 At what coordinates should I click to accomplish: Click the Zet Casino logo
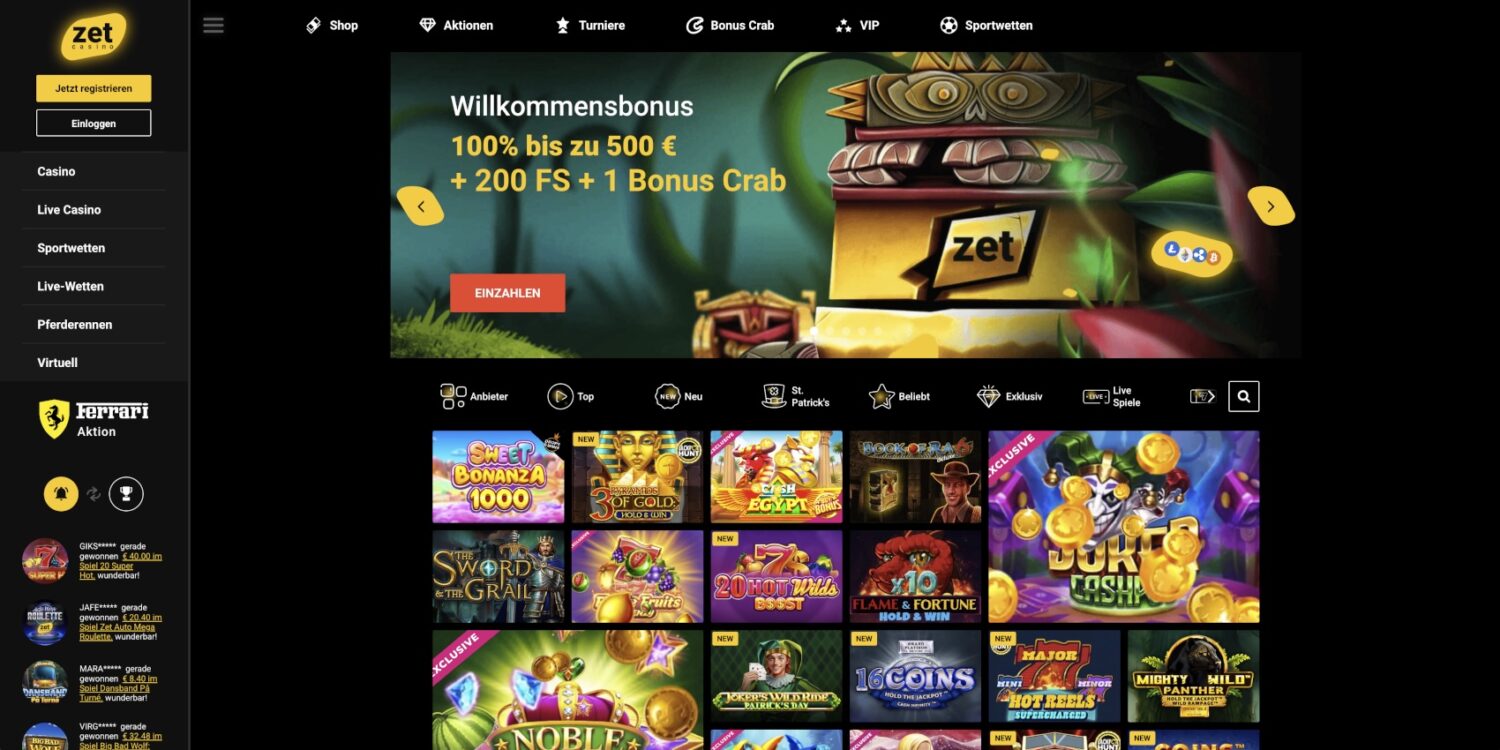[x=94, y=36]
